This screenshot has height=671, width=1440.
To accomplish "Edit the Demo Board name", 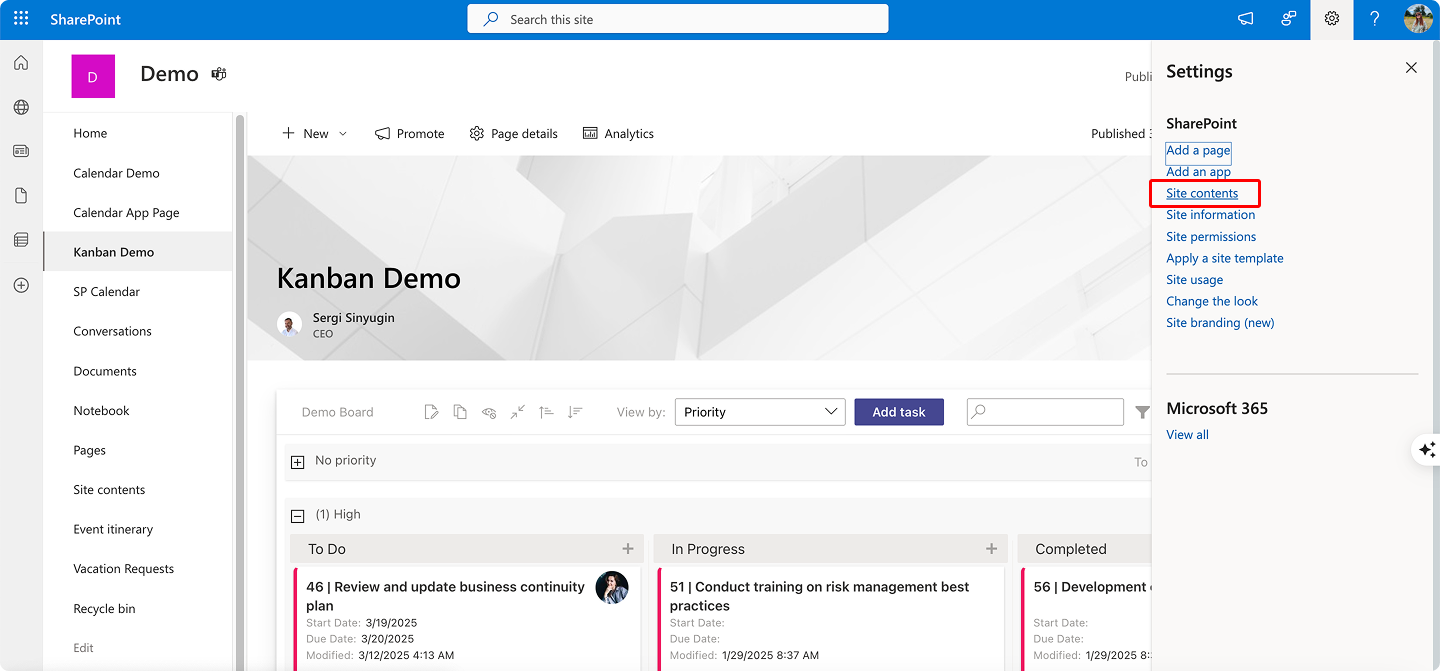I will 431,412.
